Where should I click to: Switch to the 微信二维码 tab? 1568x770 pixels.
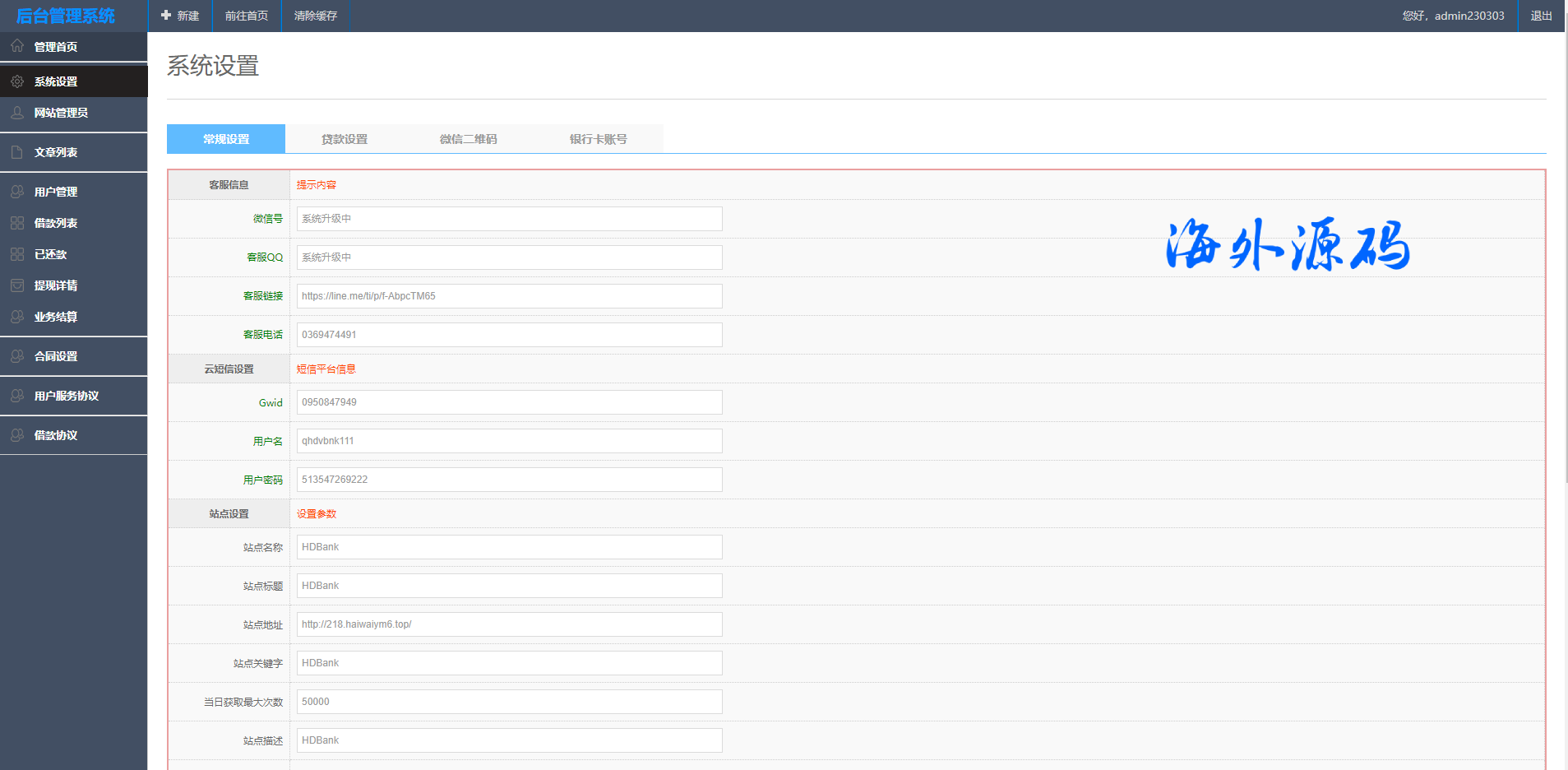(x=468, y=139)
